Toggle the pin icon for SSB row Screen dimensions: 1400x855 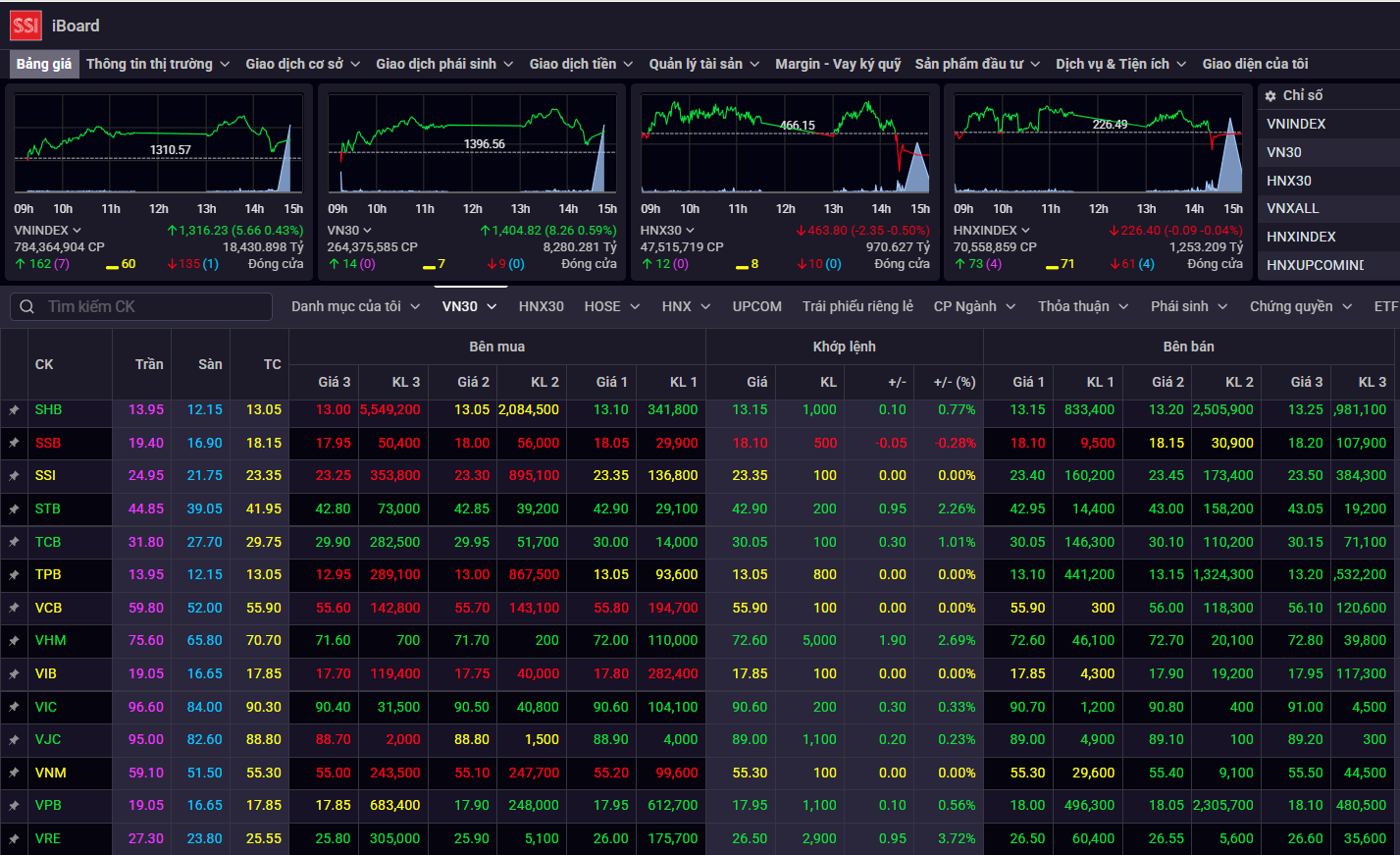[x=14, y=443]
